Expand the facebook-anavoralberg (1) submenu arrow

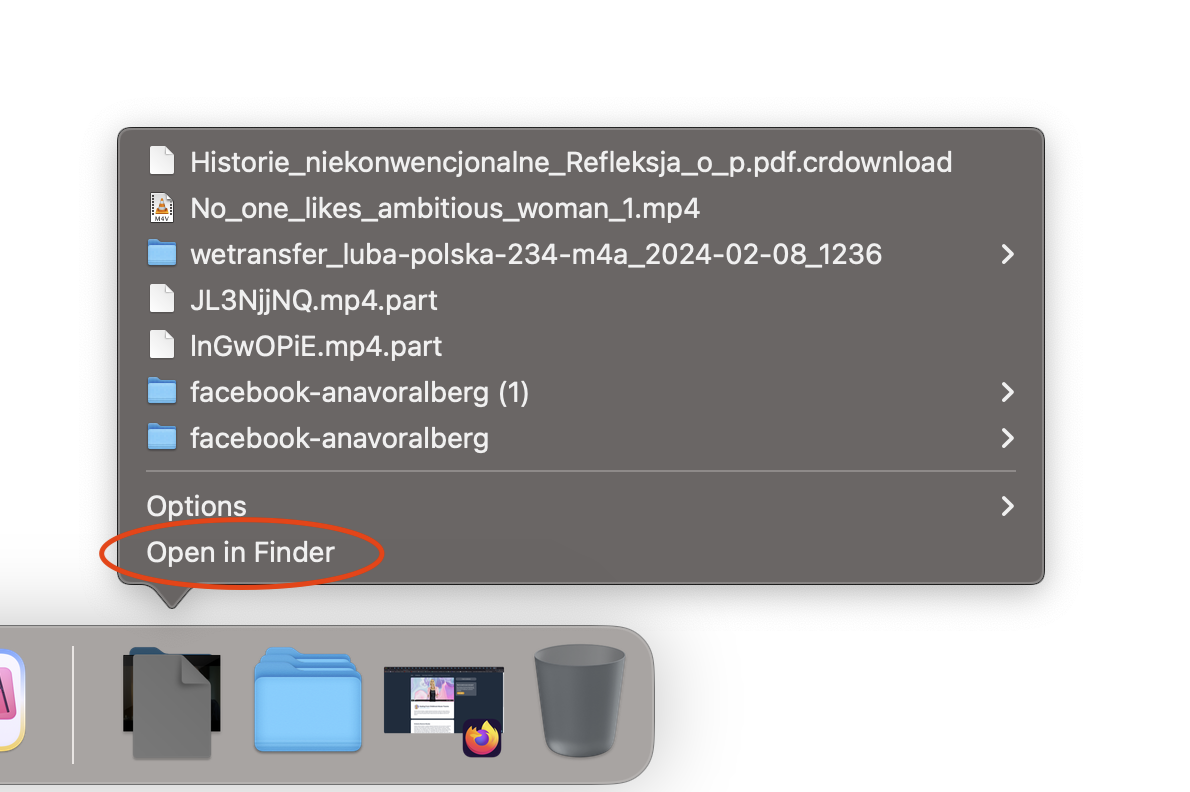click(x=1007, y=392)
